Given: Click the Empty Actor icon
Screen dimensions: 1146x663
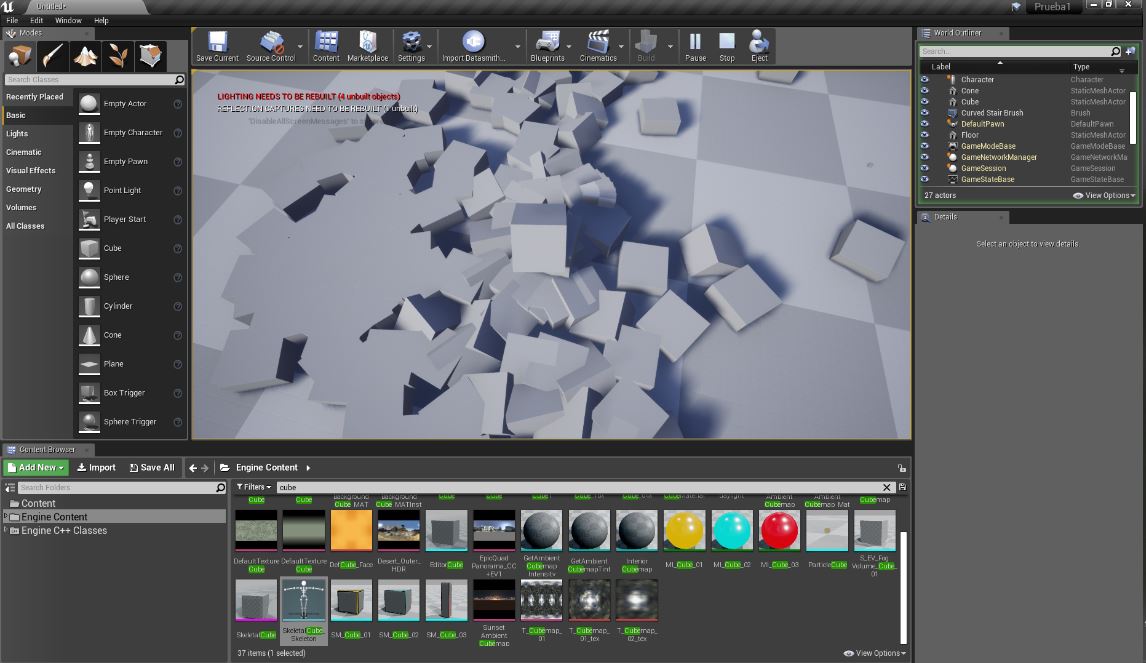Looking at the screenshot, I should click(x=89, y=104).
